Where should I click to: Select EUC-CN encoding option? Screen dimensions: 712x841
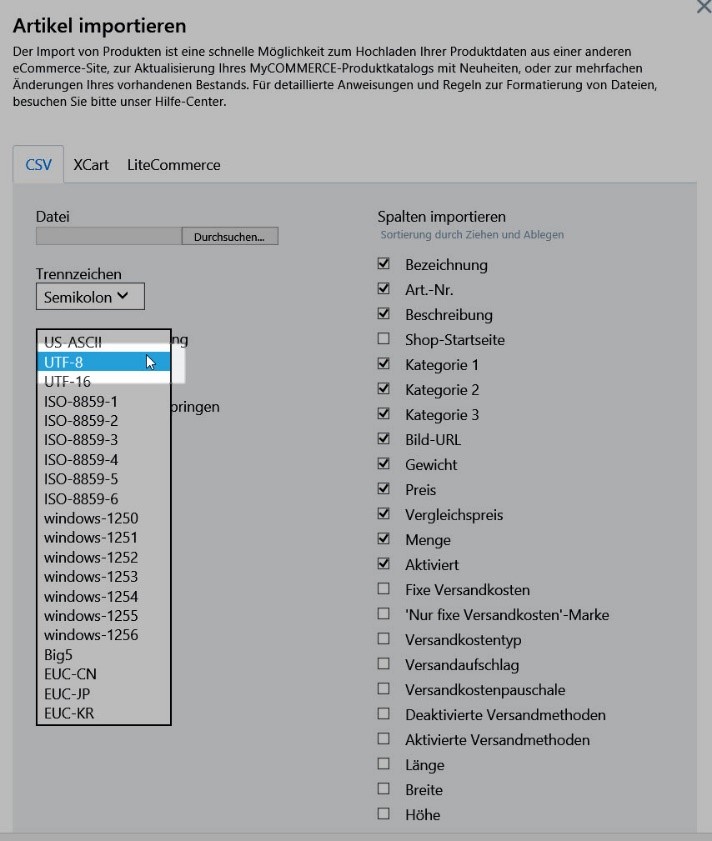[104, 674]
